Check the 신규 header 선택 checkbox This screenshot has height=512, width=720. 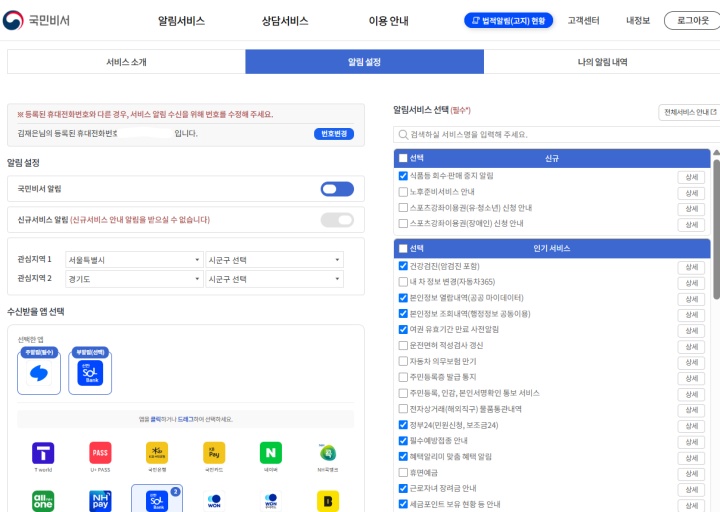[403, 158]
